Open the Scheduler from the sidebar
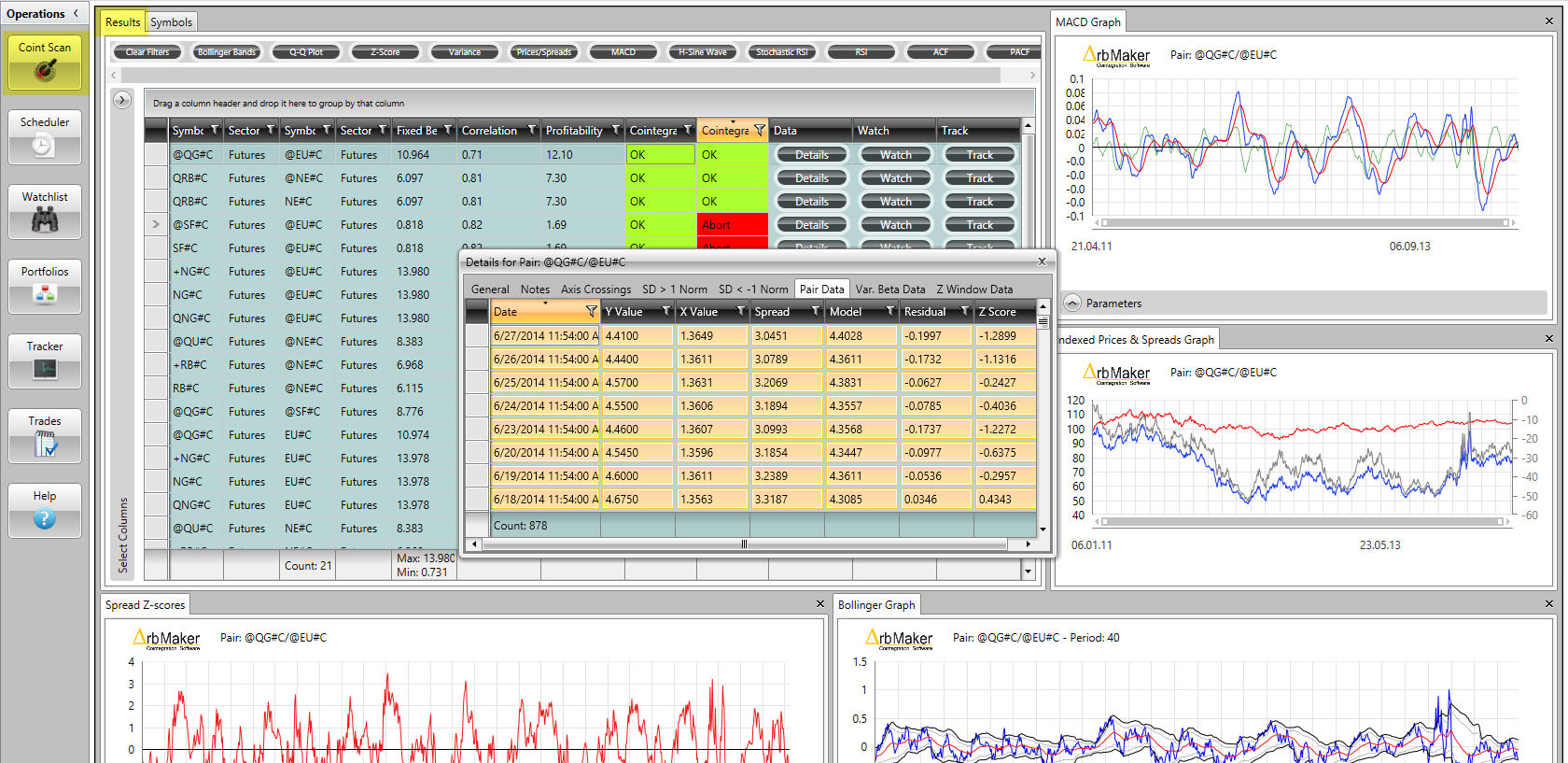Viewport: 1568px width, 763px height. 45,137
